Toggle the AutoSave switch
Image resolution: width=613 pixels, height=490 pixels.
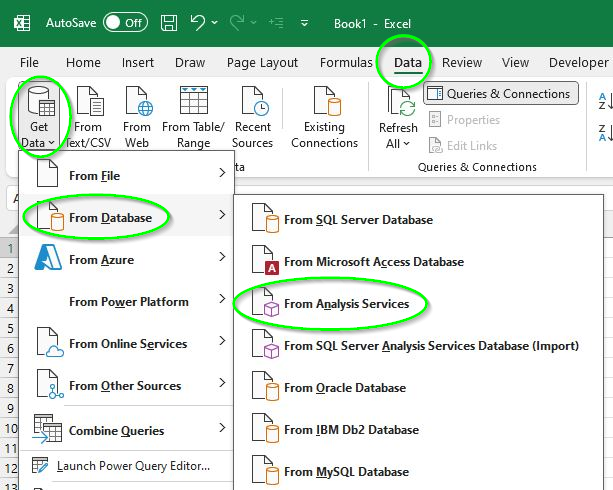coord(125,23)
